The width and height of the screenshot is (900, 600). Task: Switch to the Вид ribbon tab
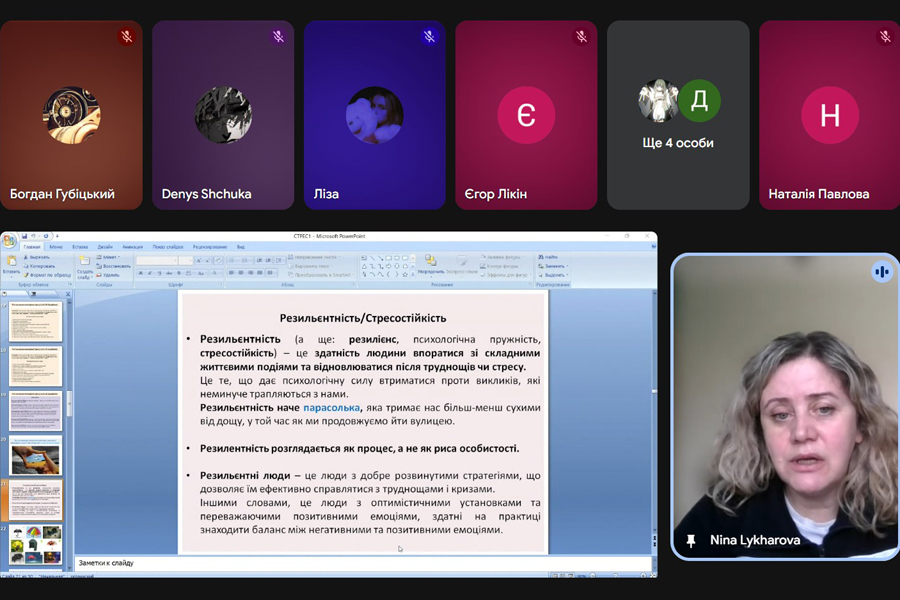tap(240, 247)
